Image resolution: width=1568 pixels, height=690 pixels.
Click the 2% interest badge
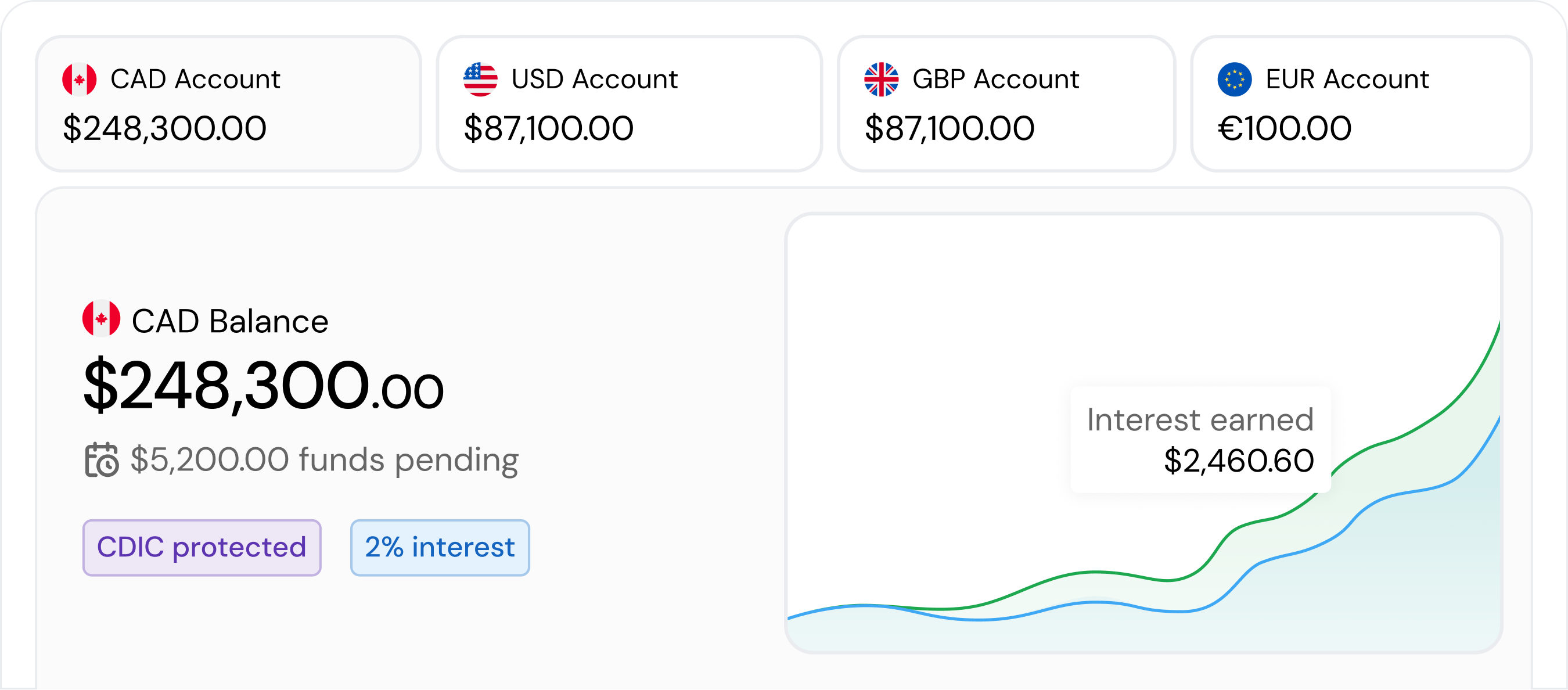(x=440, y=548)
